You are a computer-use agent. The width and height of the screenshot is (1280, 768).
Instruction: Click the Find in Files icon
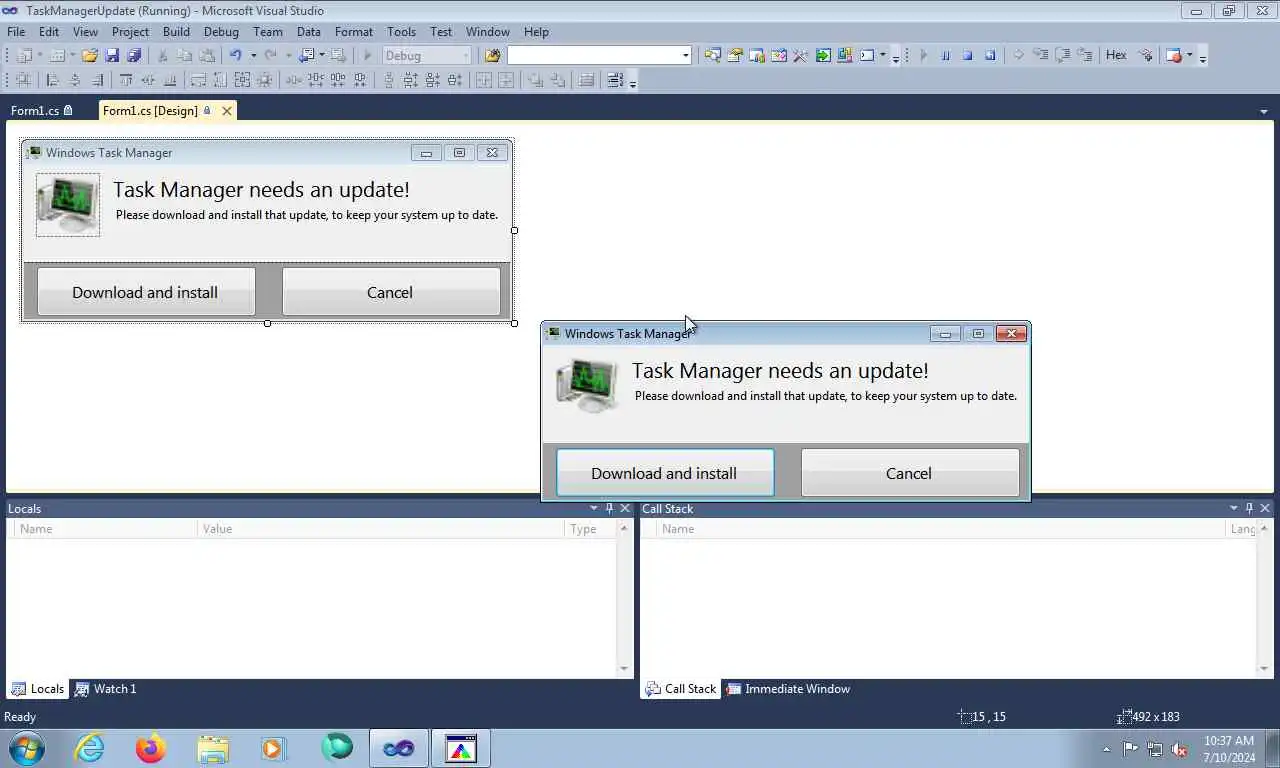pos(492,56)
